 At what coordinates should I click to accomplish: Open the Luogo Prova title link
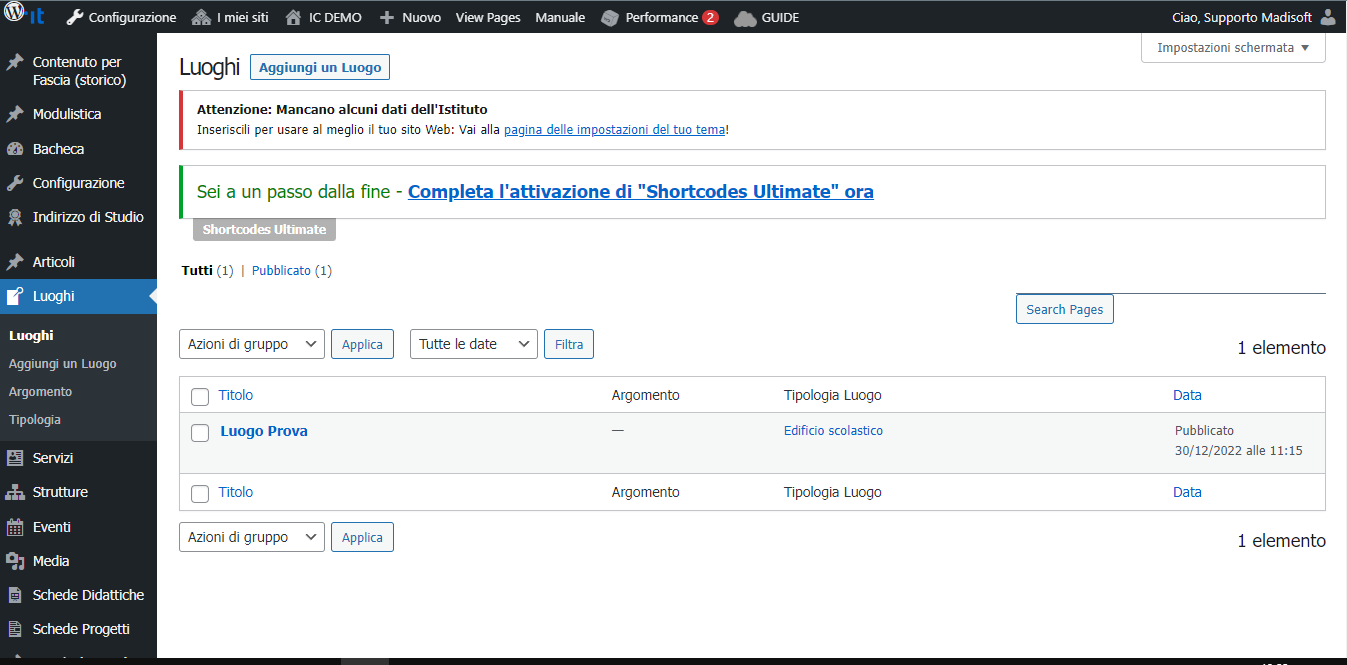[x=264, y=431]
